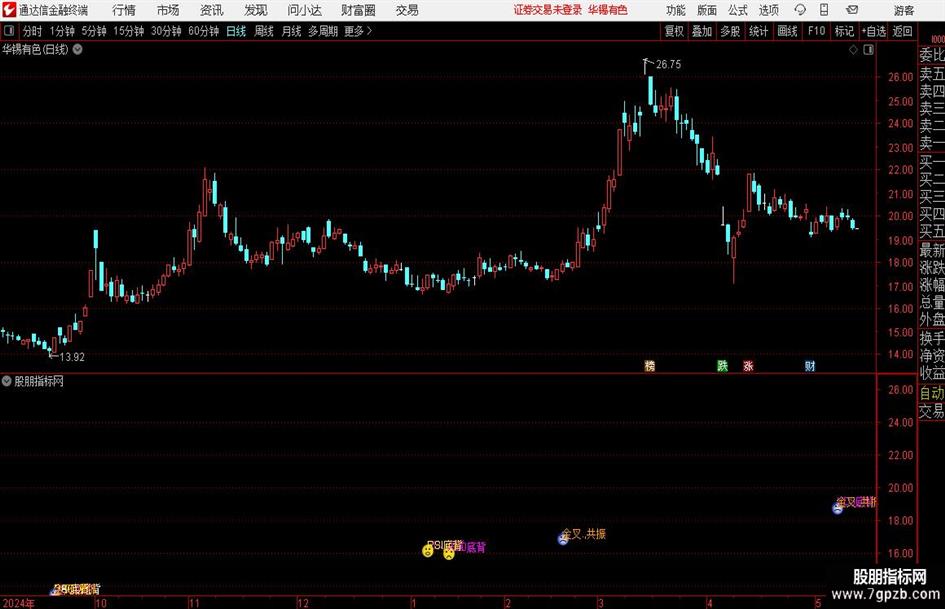Click the 交易 button in right panel

coord(932,411)
